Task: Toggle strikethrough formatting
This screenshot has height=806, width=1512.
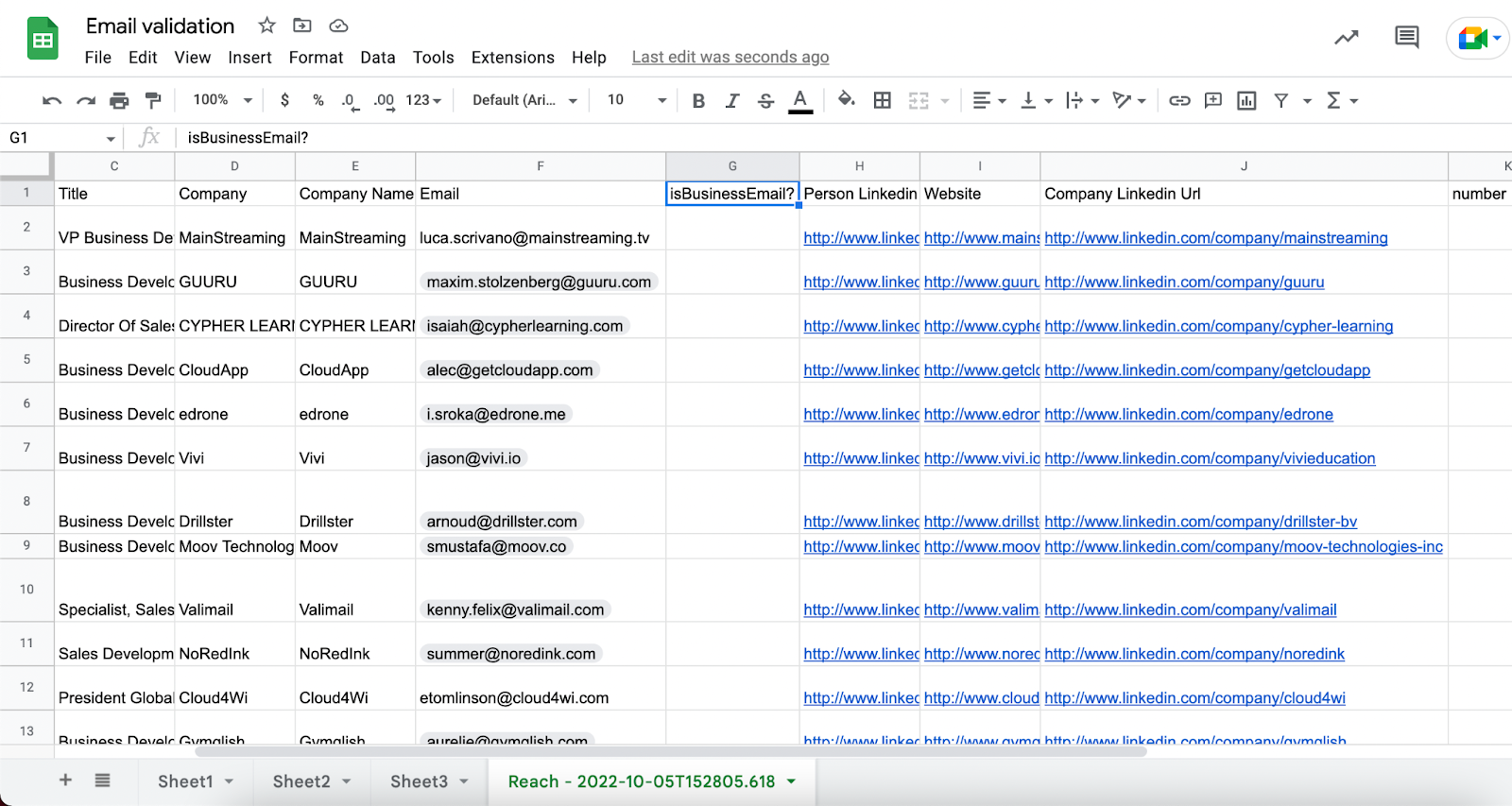Action: [766, 100]
